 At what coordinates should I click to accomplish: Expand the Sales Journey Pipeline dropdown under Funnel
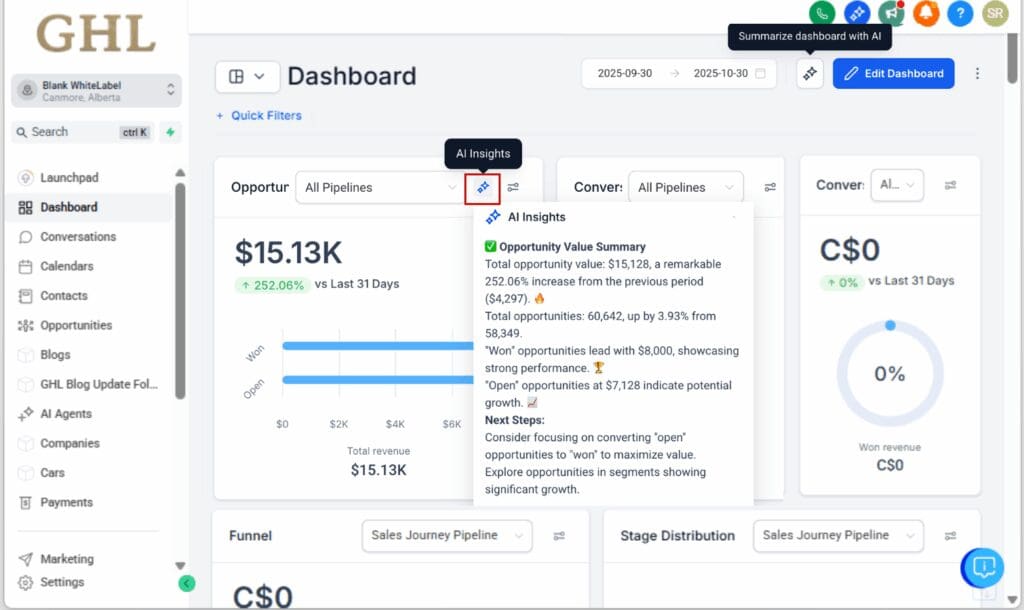pyautogui.click(x=446, y=536)
